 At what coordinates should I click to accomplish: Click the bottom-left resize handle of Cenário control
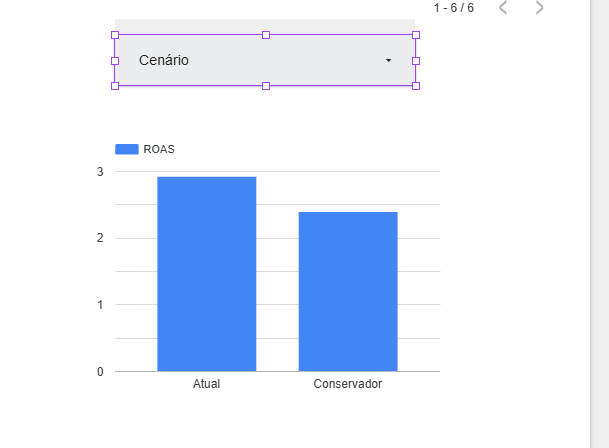coord(115,86)
